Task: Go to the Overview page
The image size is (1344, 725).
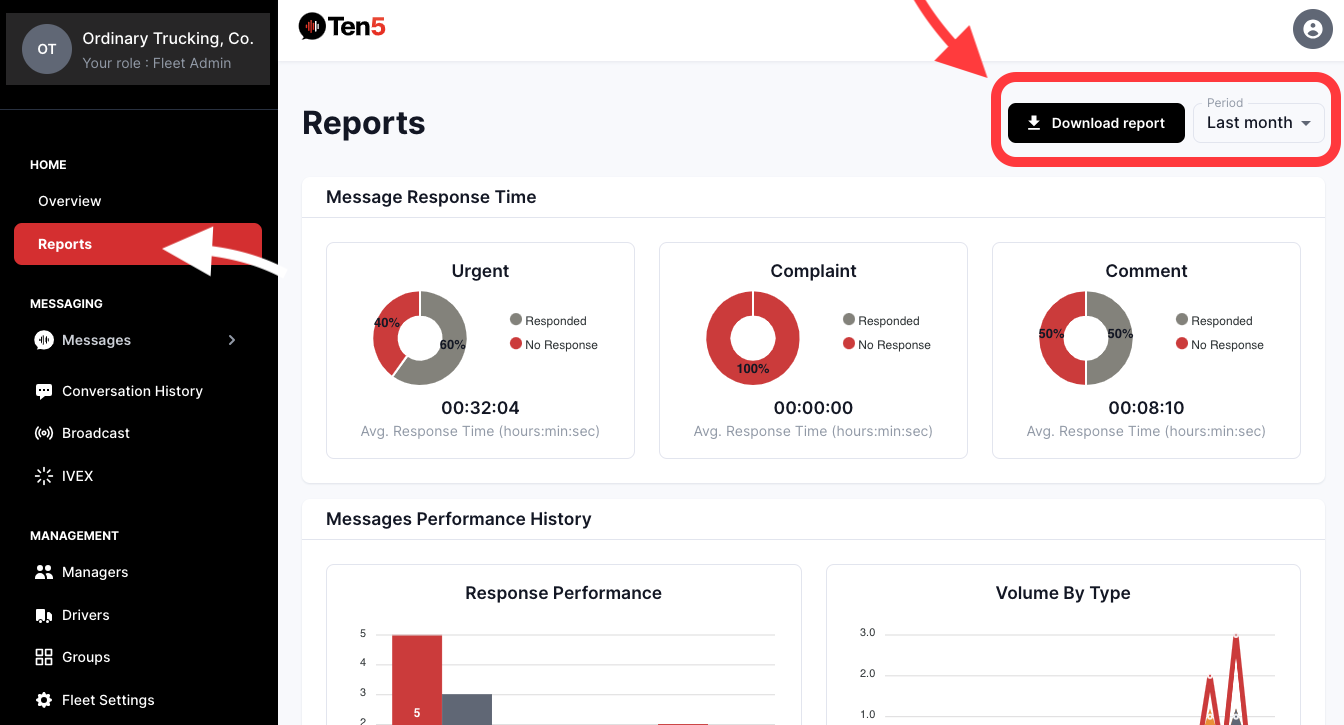Action: point(70,201)
